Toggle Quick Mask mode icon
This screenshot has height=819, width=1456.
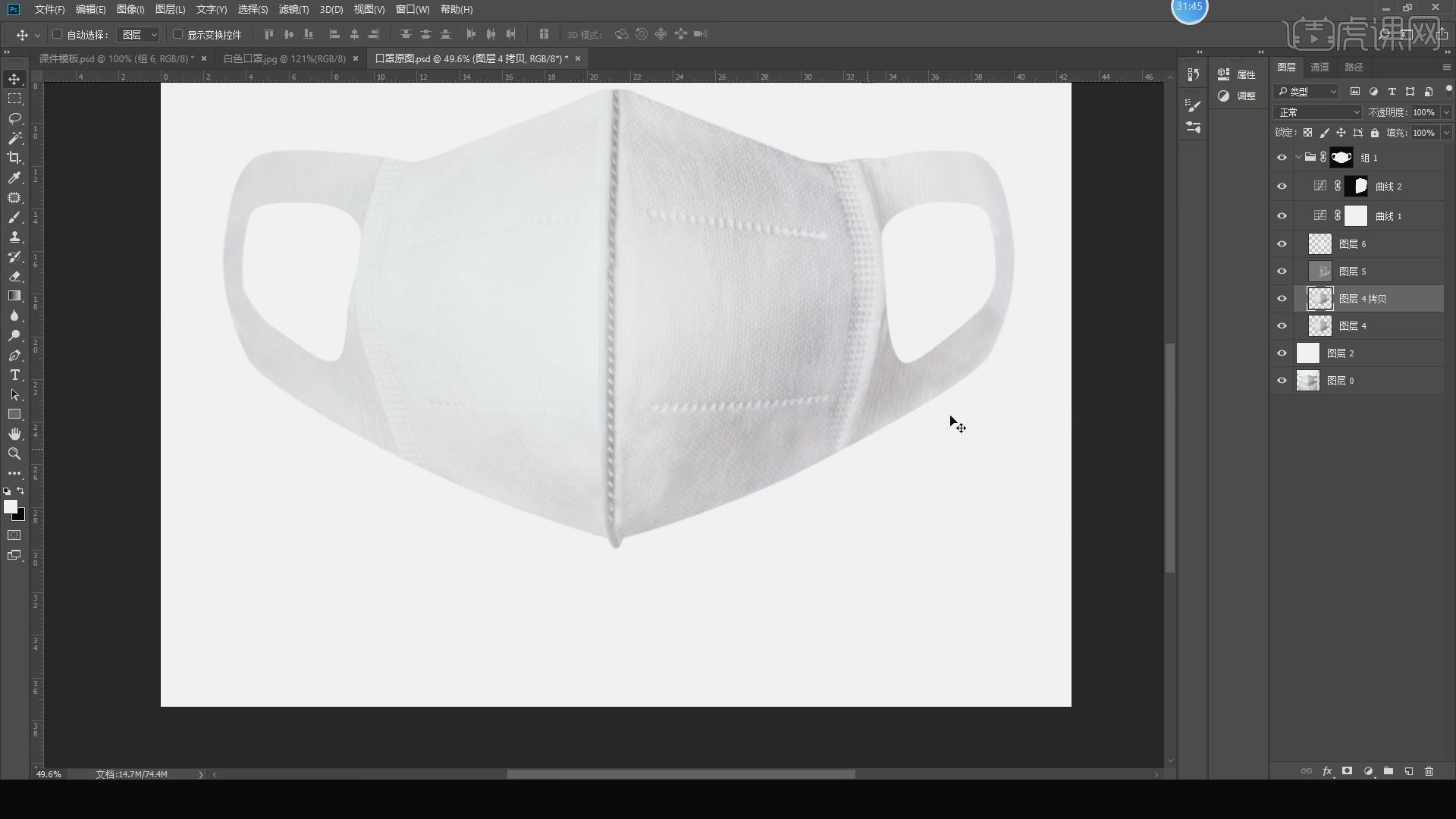(14, 535)
